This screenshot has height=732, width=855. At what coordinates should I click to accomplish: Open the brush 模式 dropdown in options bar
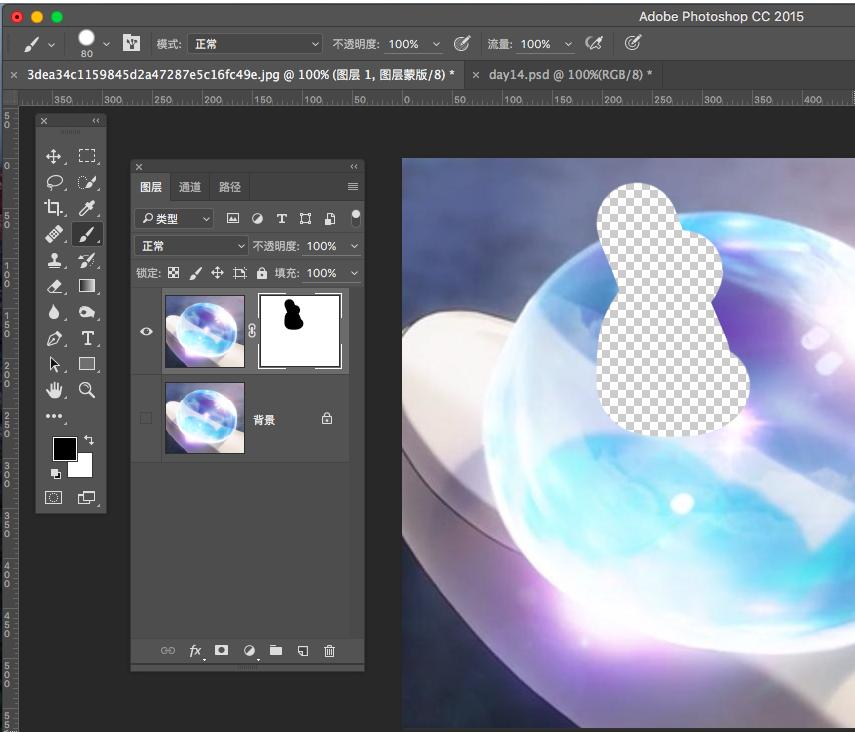click(256, 44)
